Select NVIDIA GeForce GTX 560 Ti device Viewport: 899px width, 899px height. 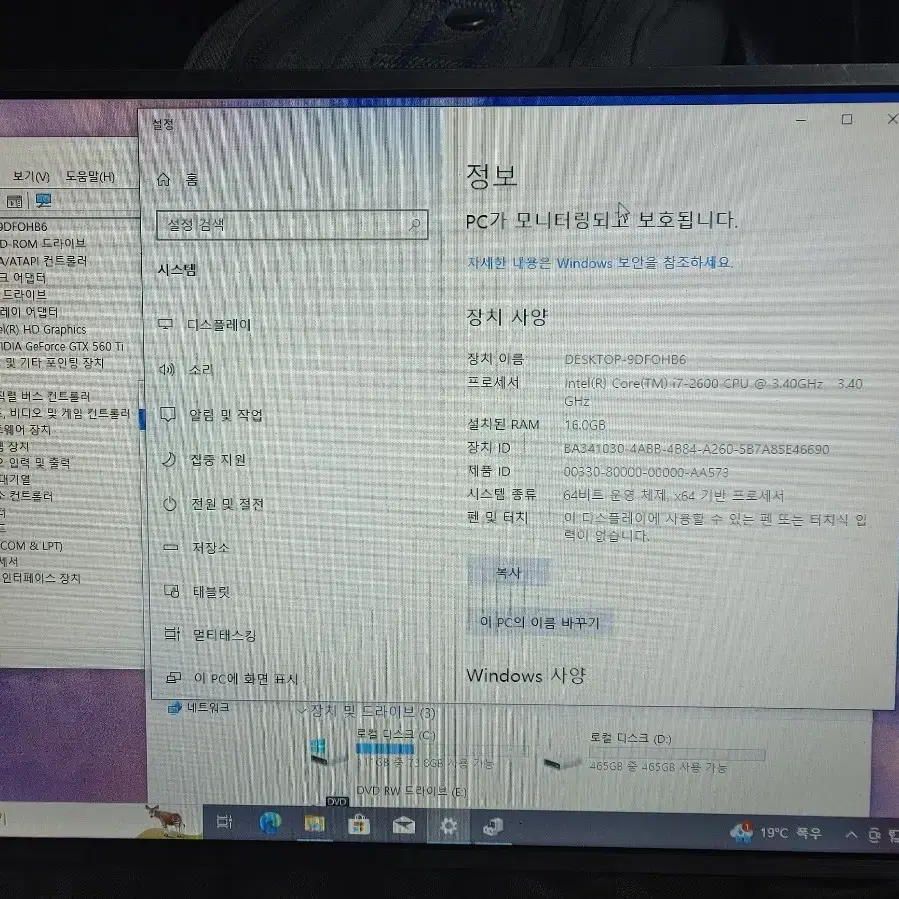coord(62,346)
